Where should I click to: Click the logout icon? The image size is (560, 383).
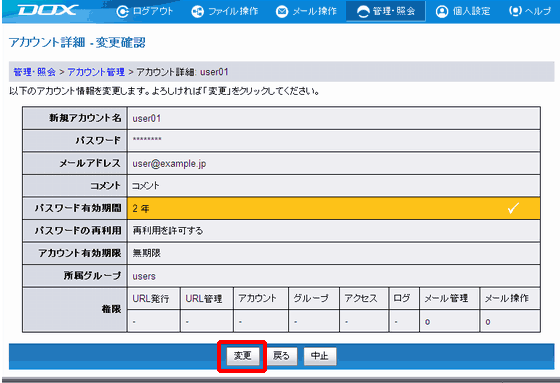tap(122, 11)
